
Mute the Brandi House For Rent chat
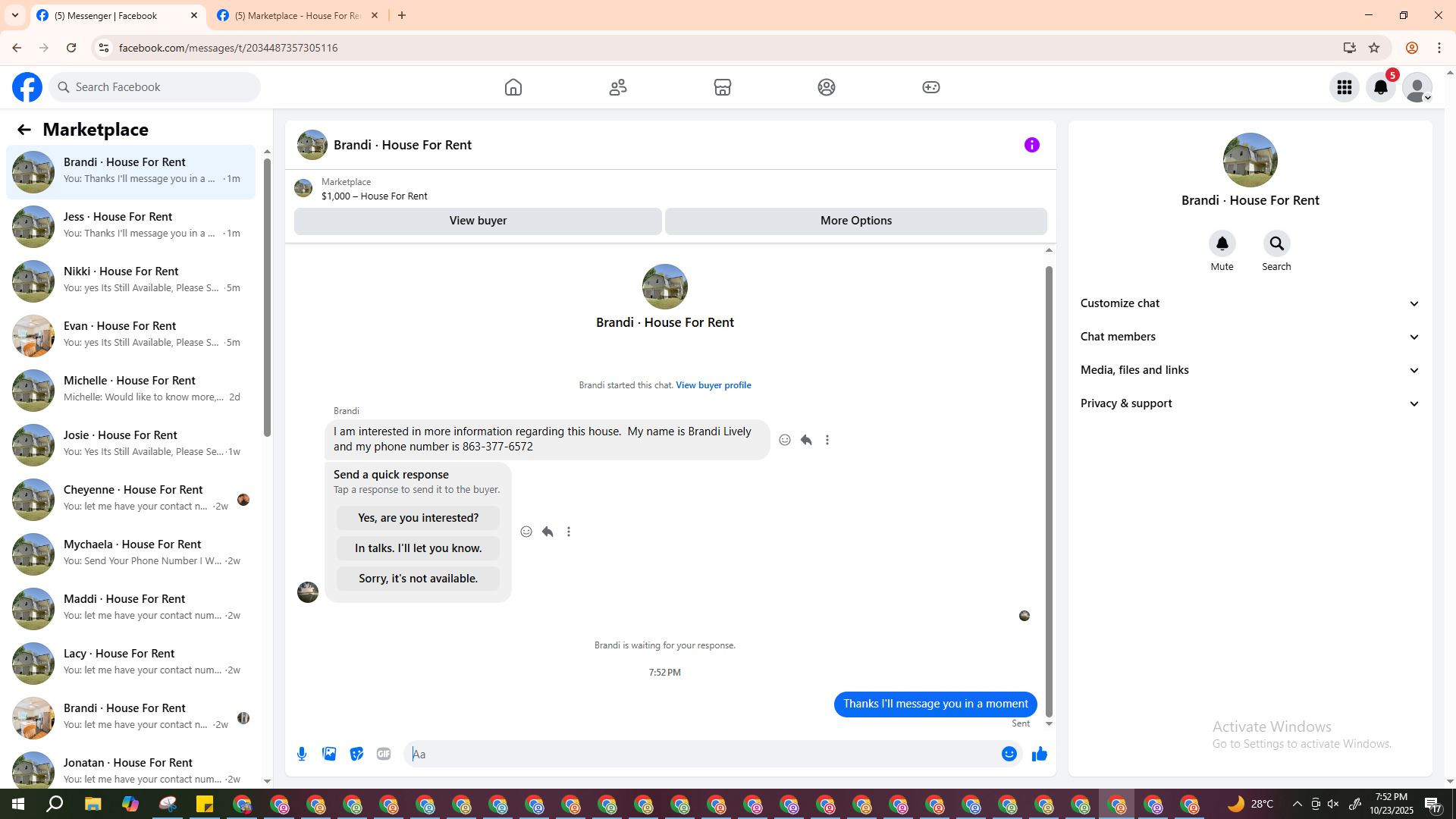tap(1222, 244)
